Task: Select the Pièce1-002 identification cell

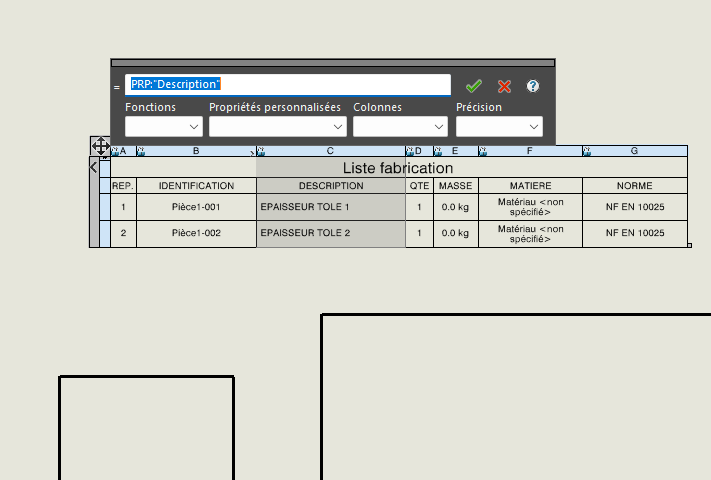Action: [196, 233]
